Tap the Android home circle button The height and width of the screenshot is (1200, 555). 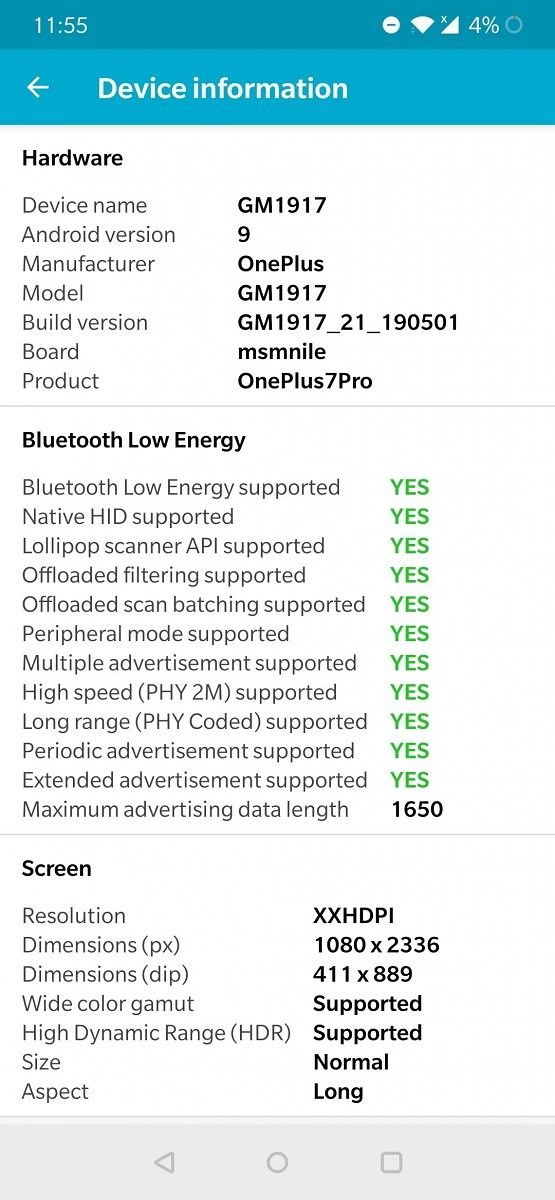coord(278,1162)
